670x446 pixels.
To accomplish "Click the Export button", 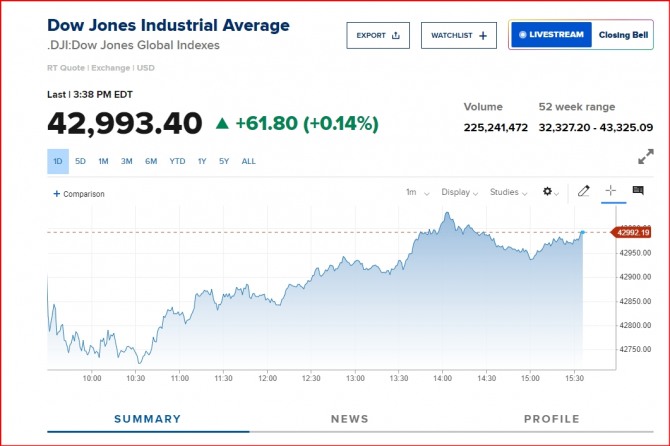I will [378, 35].
